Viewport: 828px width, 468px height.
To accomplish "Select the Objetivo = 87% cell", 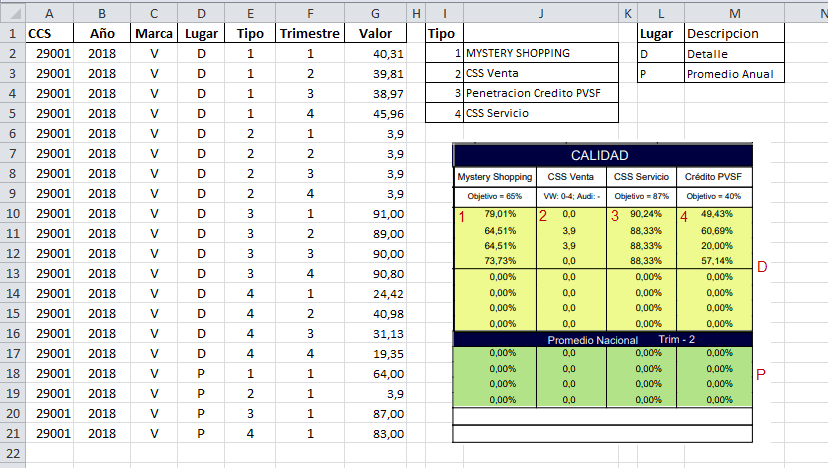I will 641,195.
